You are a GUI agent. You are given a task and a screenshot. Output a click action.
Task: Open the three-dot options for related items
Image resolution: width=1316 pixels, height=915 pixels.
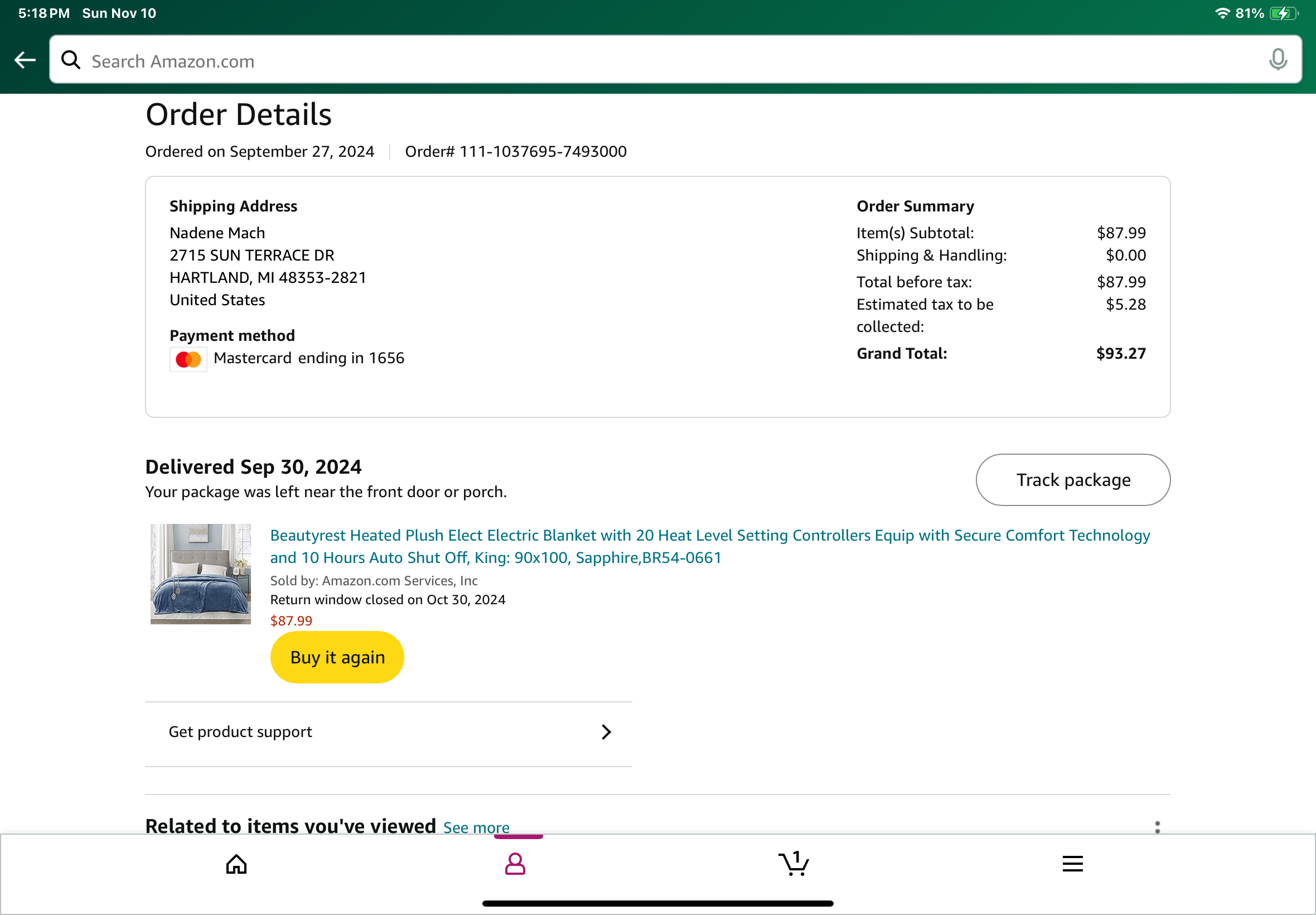click(x=1157, y=827)
